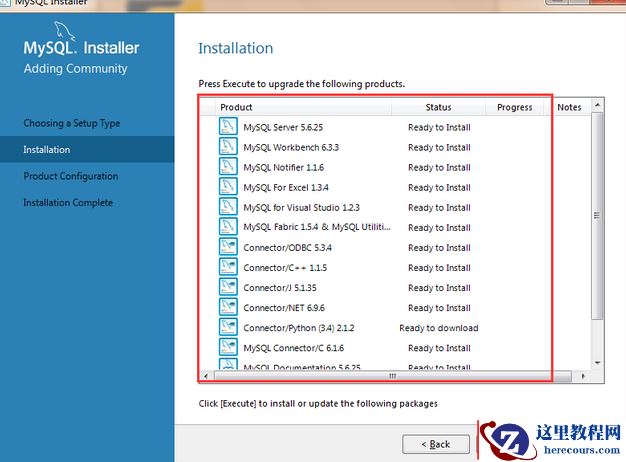This screenshot has height=462, width=626.
Task: Click the horizontal scrollbar thumb
Action: coord(393,376)
